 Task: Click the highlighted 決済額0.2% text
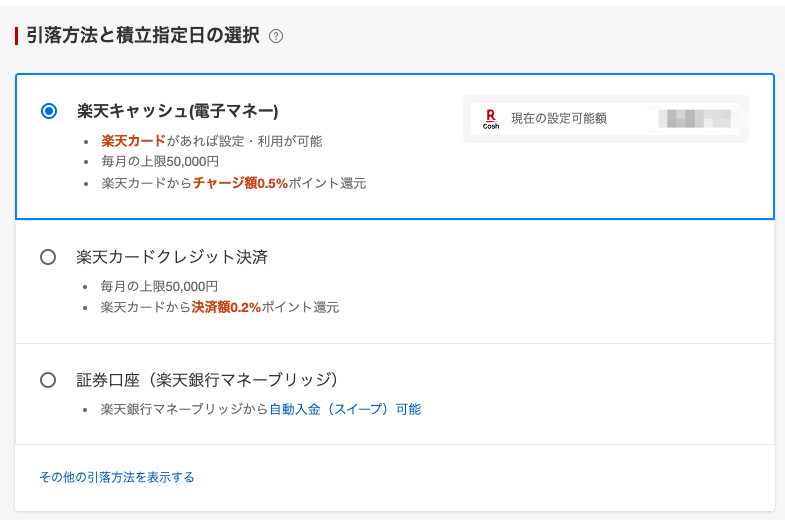tap(226, 307)
